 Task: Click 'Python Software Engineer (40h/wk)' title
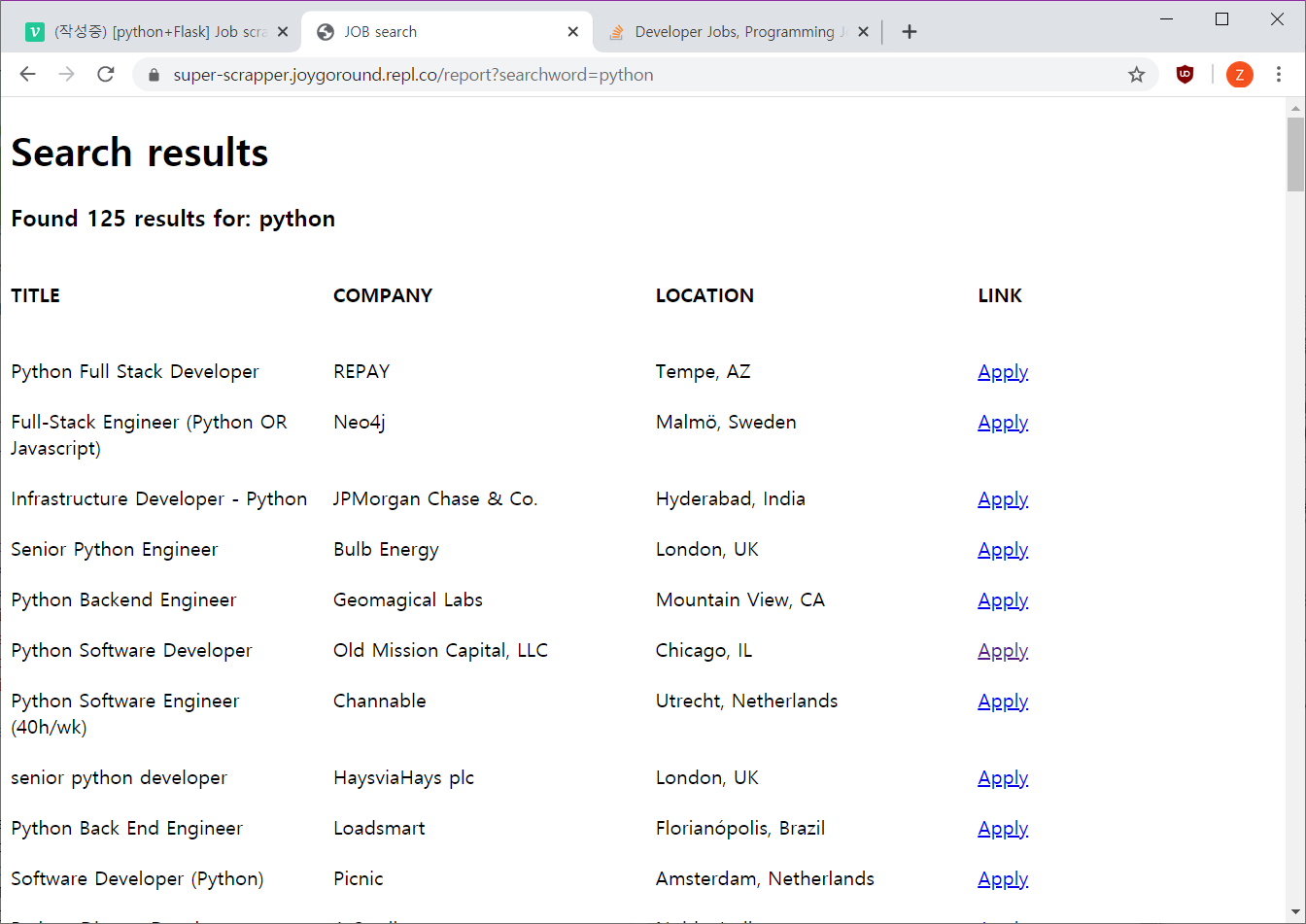[x=124, y=714]
